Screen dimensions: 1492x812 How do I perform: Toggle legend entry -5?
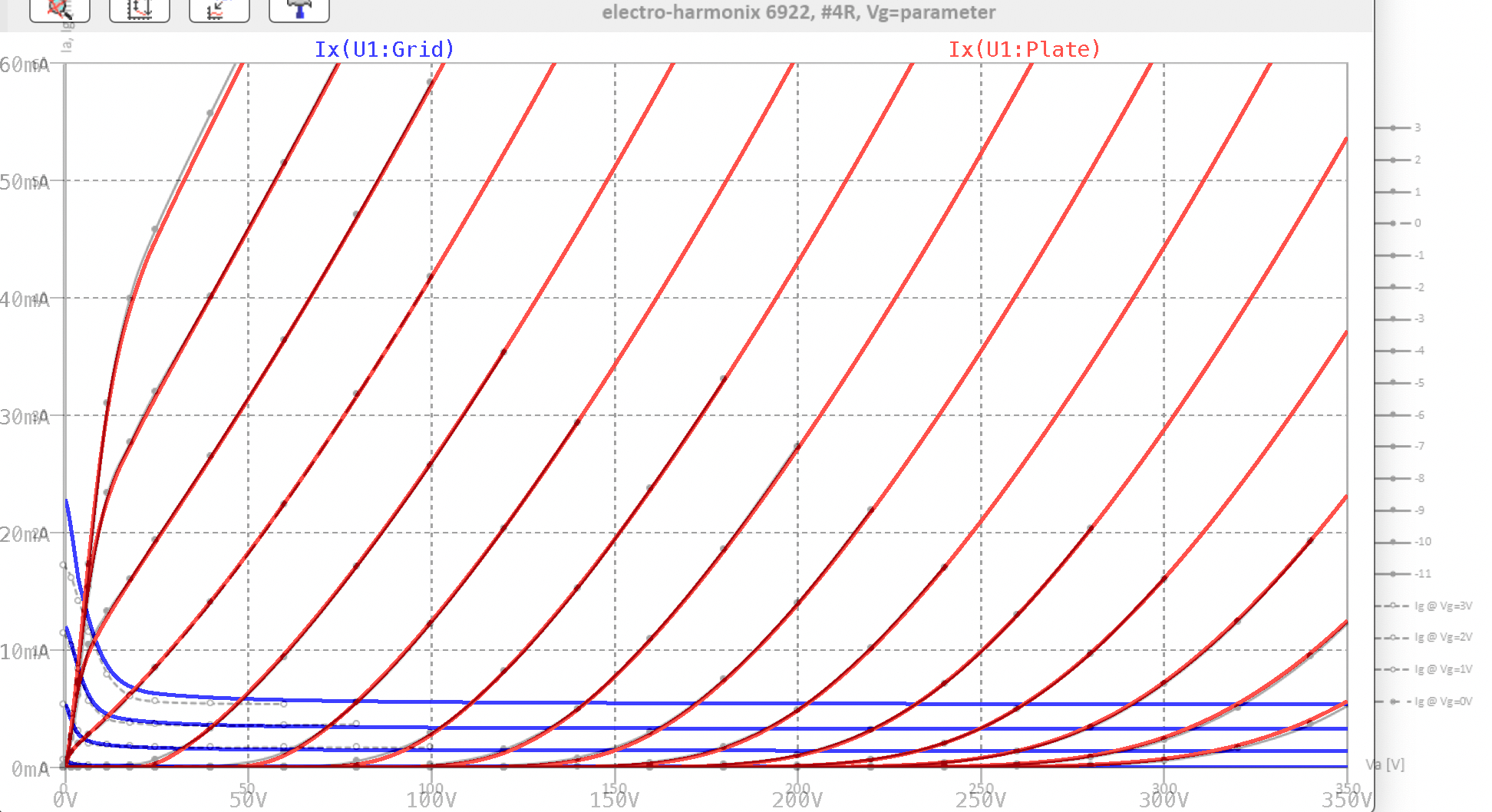[1400, 382]
